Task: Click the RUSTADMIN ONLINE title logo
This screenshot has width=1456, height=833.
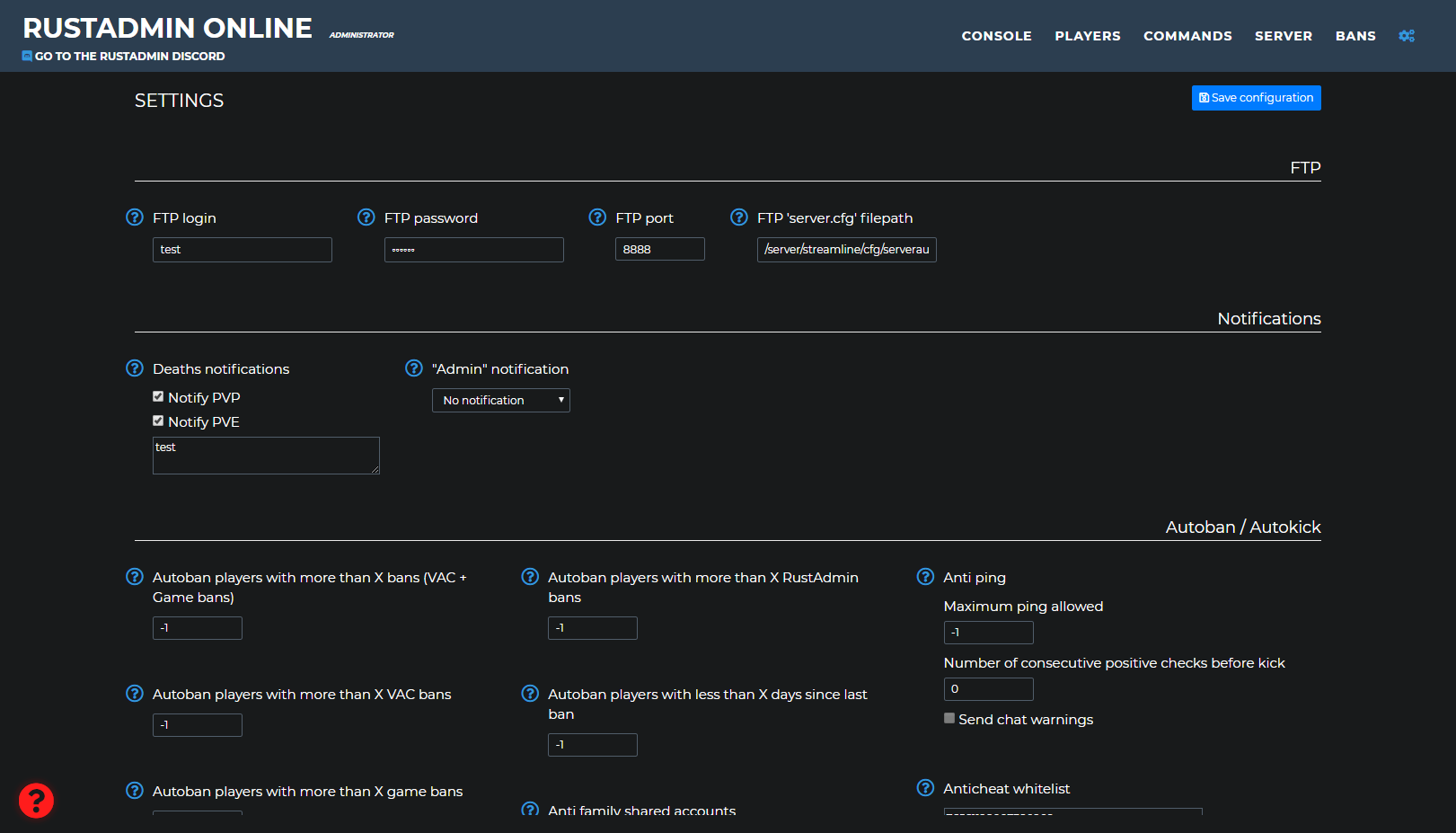Action: pyautogui.click(x=168, y=28)
